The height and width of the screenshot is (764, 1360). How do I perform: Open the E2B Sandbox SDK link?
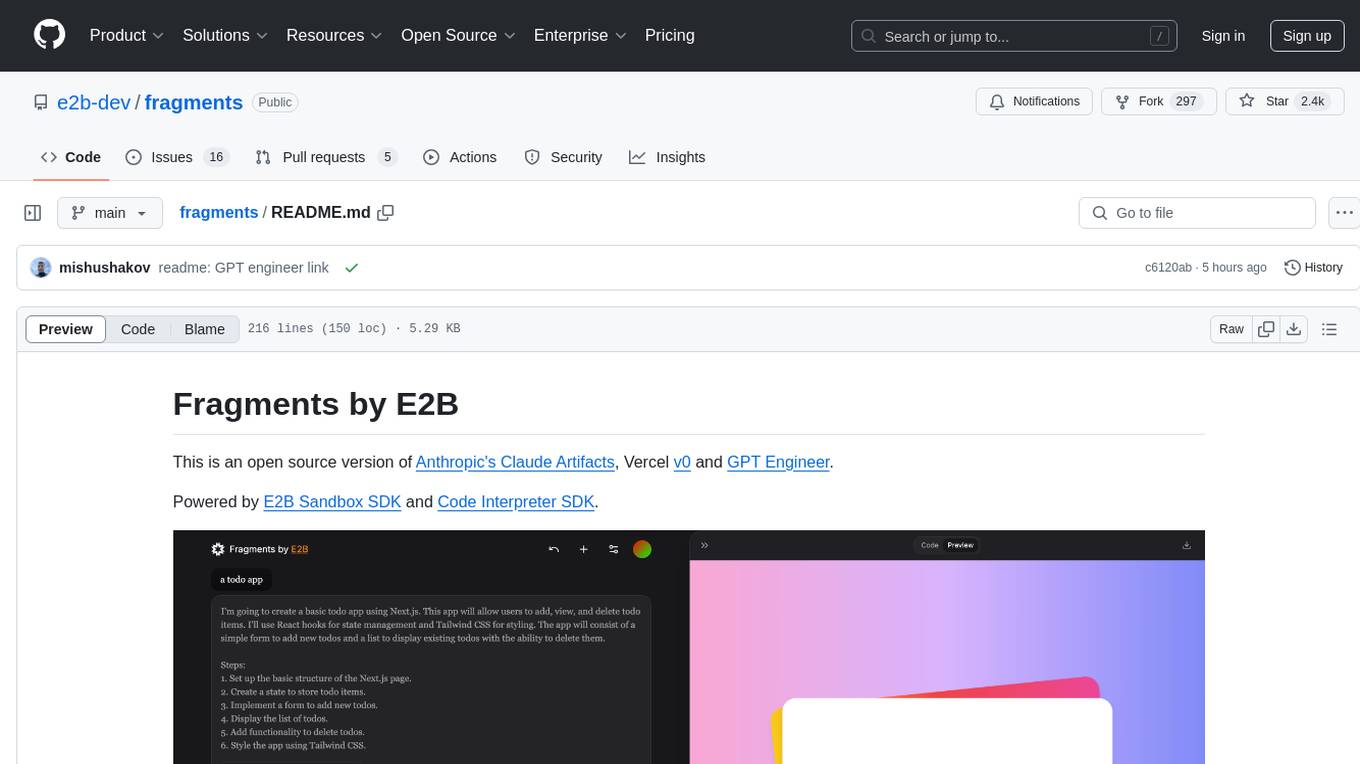[x=332, y=502]
